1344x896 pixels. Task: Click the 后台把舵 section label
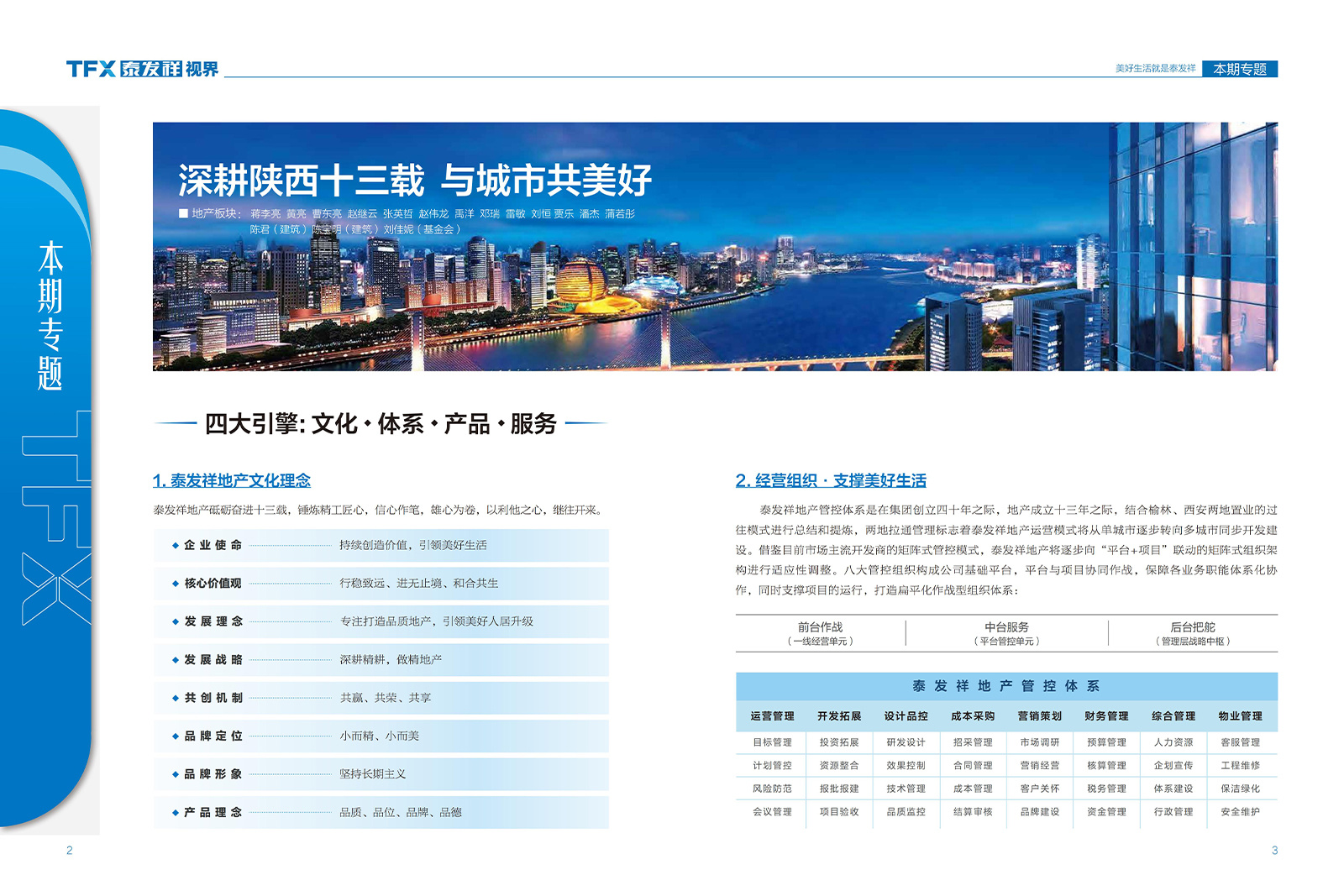point(1193,627)
